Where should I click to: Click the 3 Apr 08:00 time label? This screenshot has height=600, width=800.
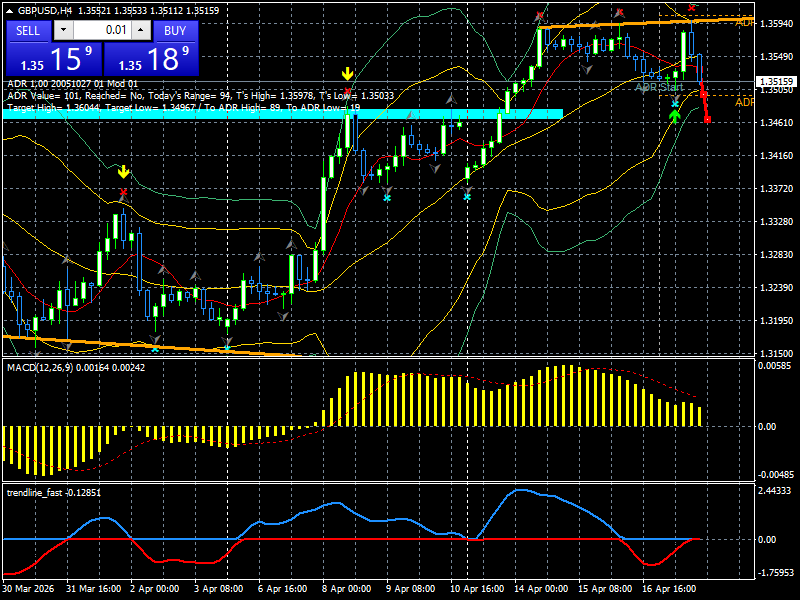pos(218,589)
